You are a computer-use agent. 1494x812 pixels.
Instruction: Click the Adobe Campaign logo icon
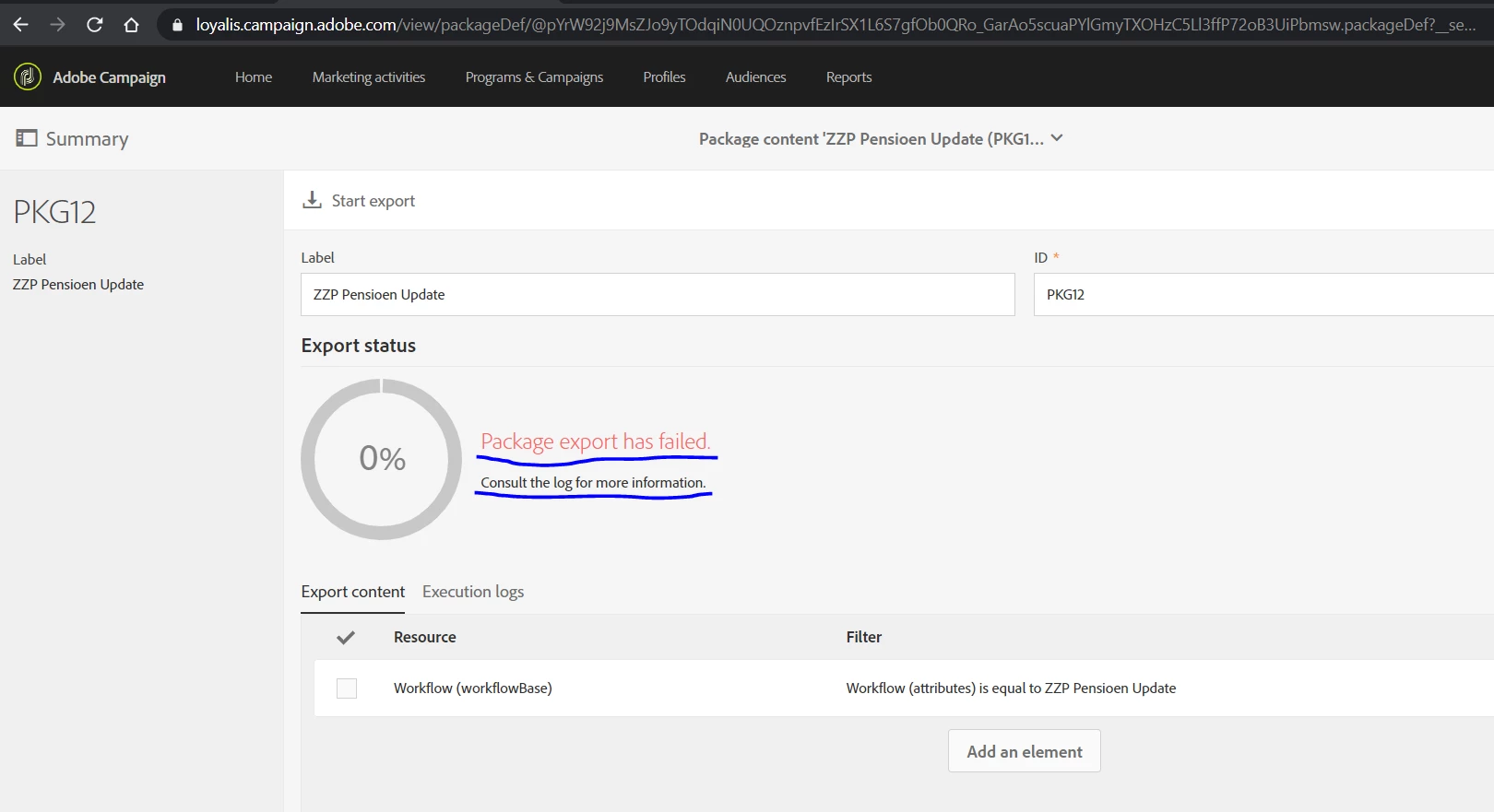(x=28, y=76)
